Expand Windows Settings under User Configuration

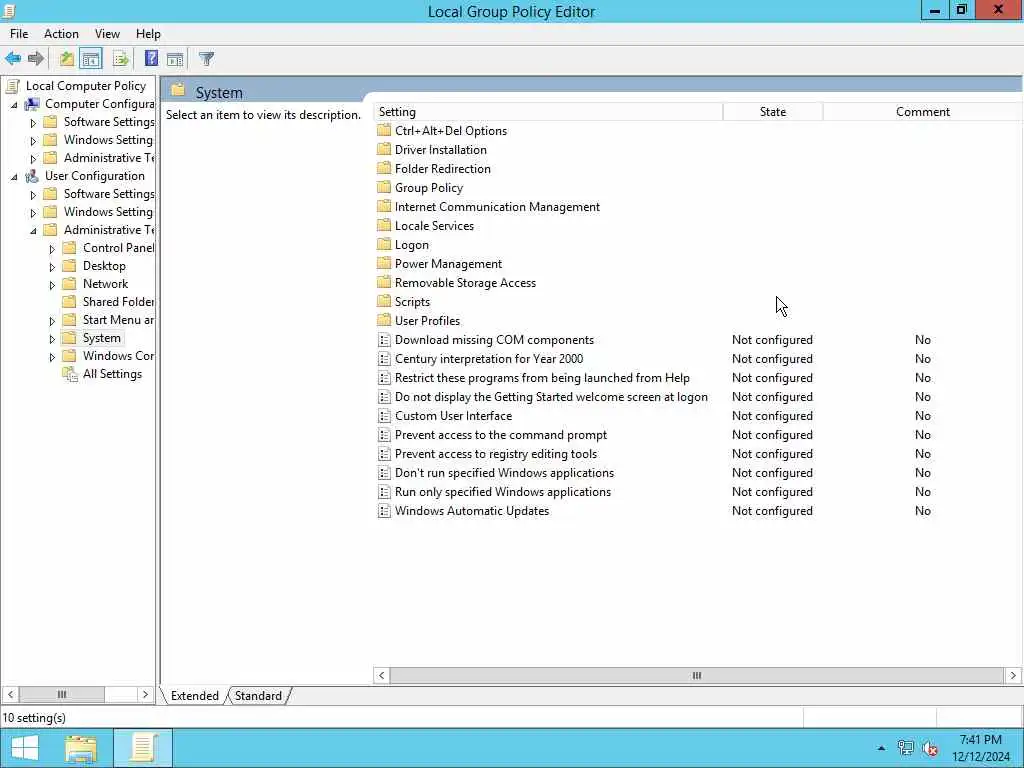(33, 213)
